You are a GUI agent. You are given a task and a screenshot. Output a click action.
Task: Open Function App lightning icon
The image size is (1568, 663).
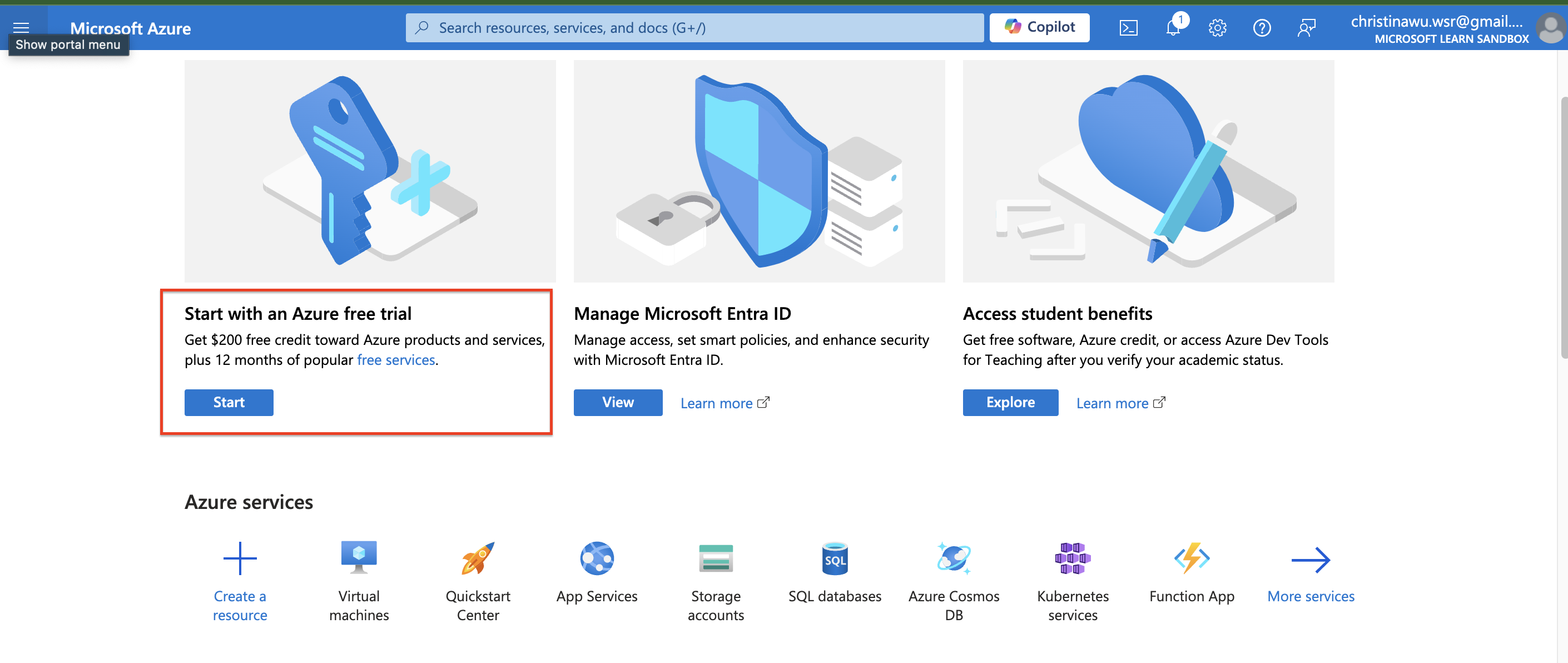pyautogui.click(x=1192, y=558)
